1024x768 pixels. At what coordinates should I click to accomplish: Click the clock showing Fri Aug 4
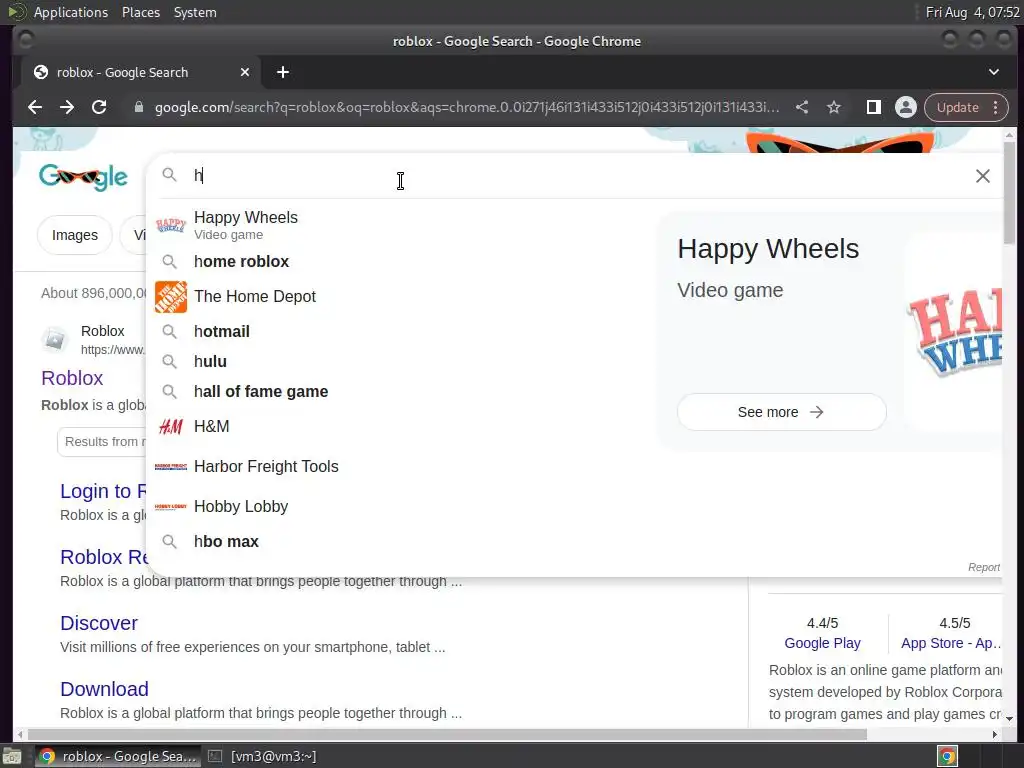(x=972, y=12)
